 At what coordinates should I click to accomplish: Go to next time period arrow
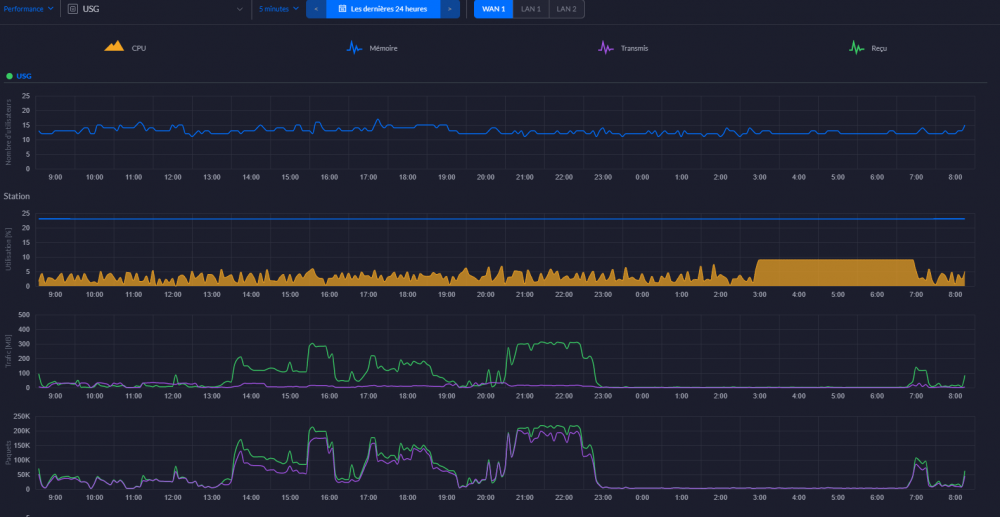[x=450, y=9]
